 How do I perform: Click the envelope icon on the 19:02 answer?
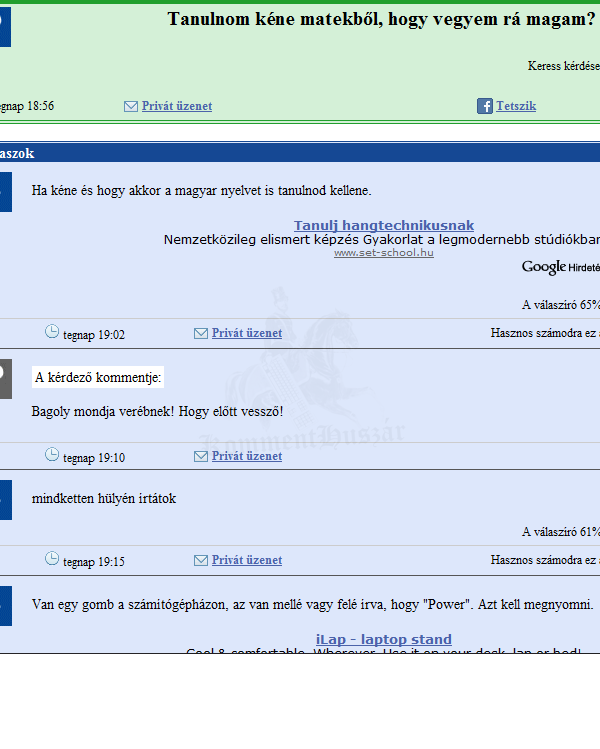201,333
